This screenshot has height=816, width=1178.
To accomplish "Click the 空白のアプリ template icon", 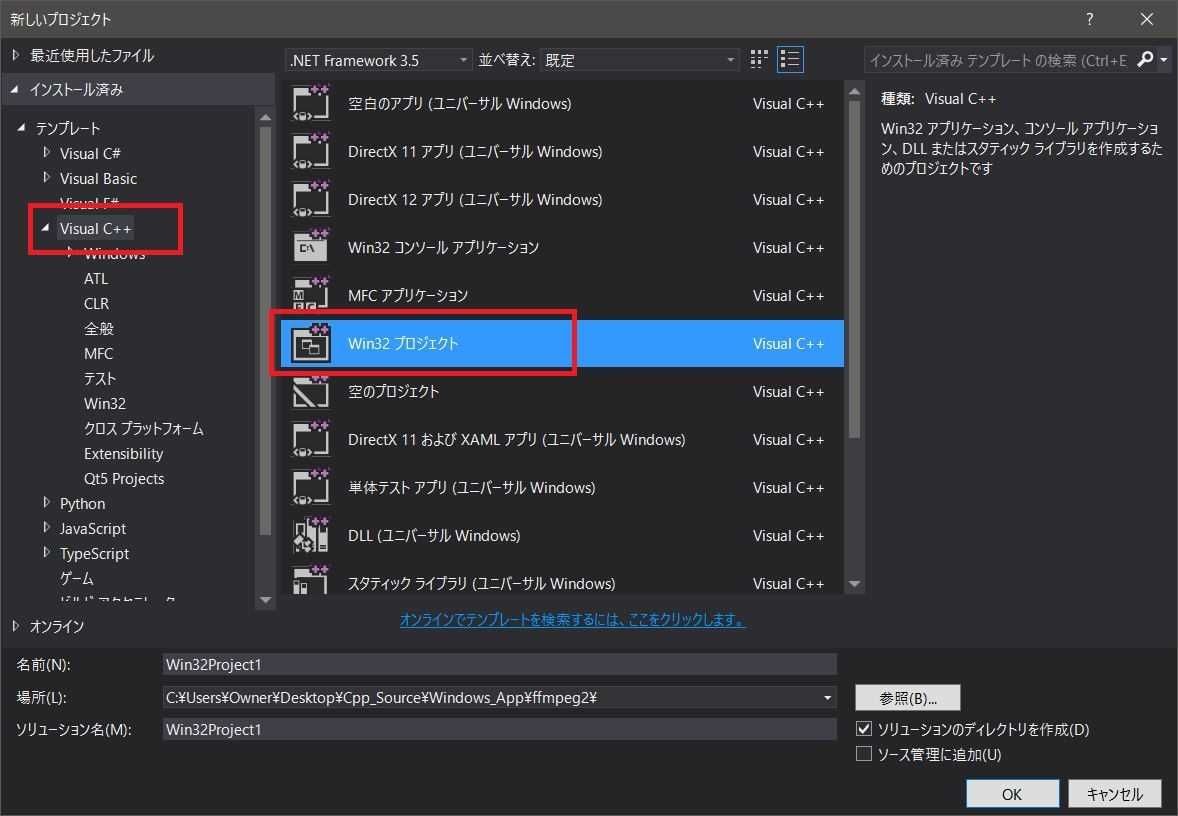I will click(x=310, y=103).
